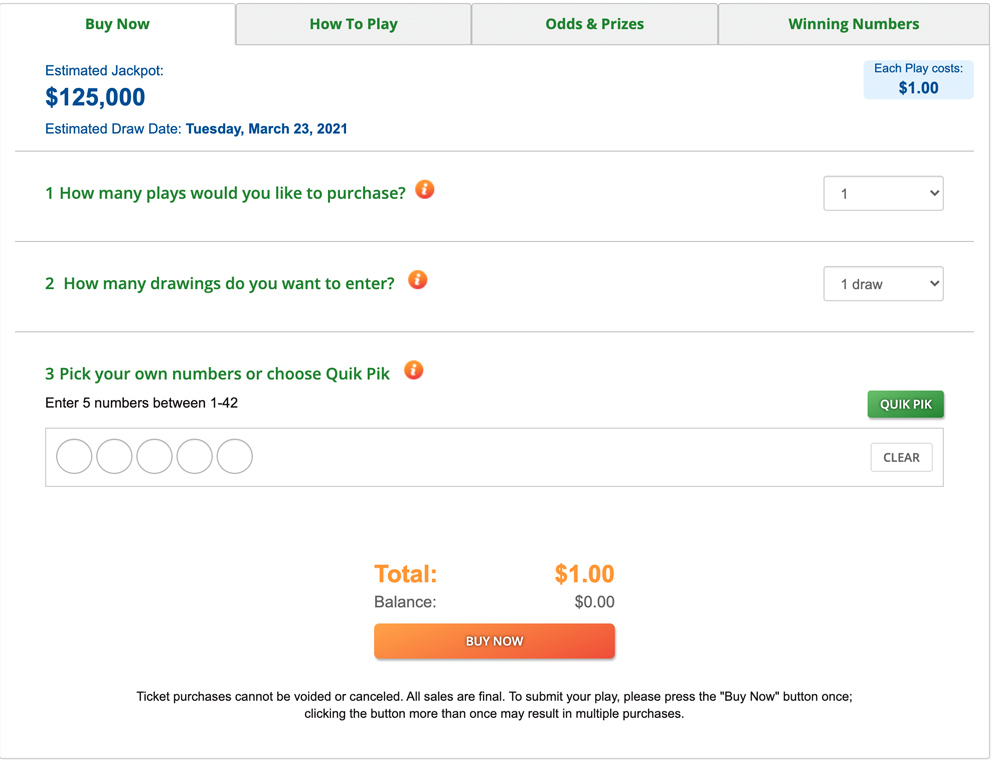This screenshot has height=762, width=992.
Task: Click the info icon beside drawings question
Action: click(x=417, y=280)
